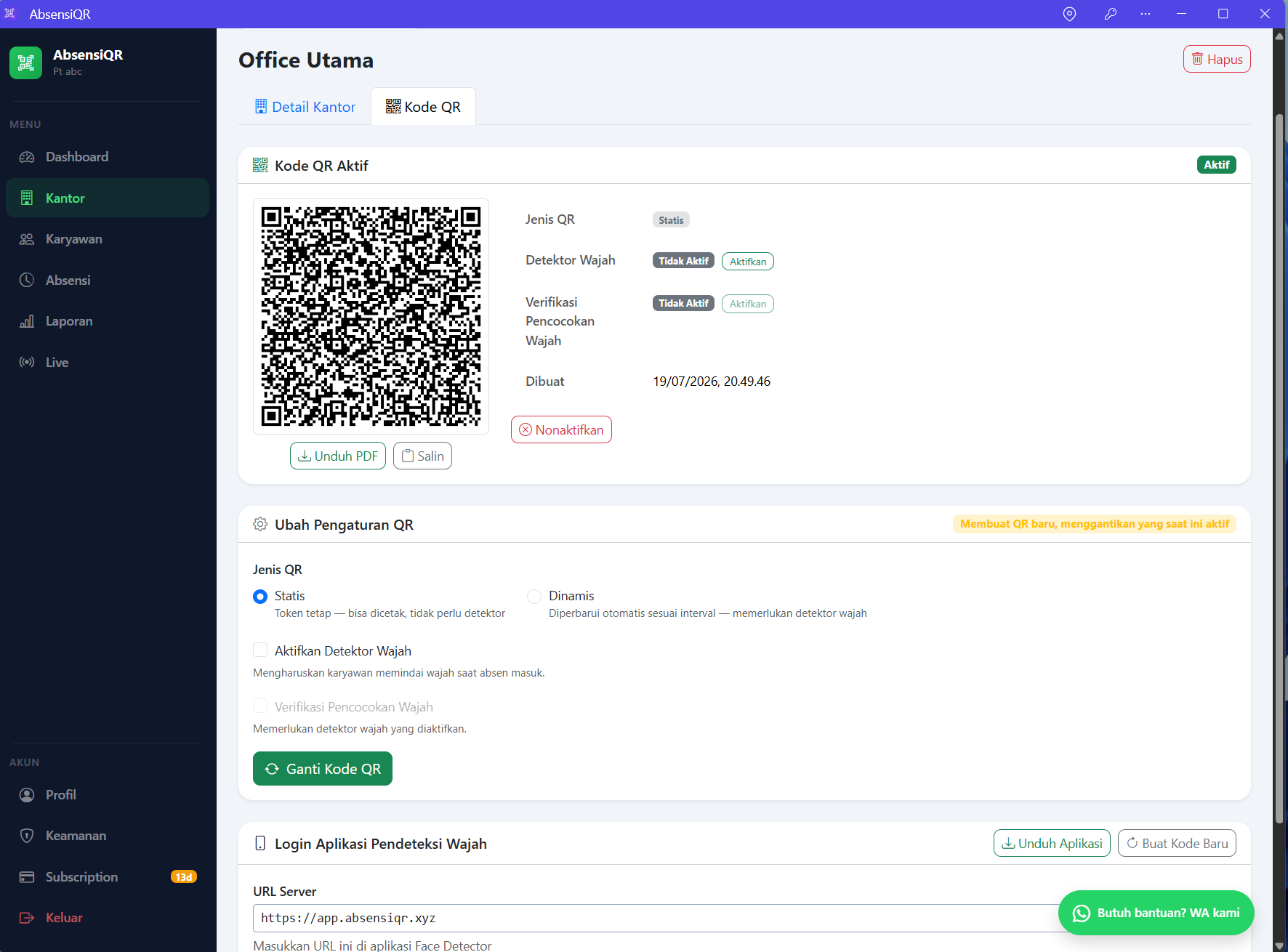This screenshot has width=1288, height=952.
Task: Check Aktifkan Detektor Wajah checkbox
Action: point(260,650)
